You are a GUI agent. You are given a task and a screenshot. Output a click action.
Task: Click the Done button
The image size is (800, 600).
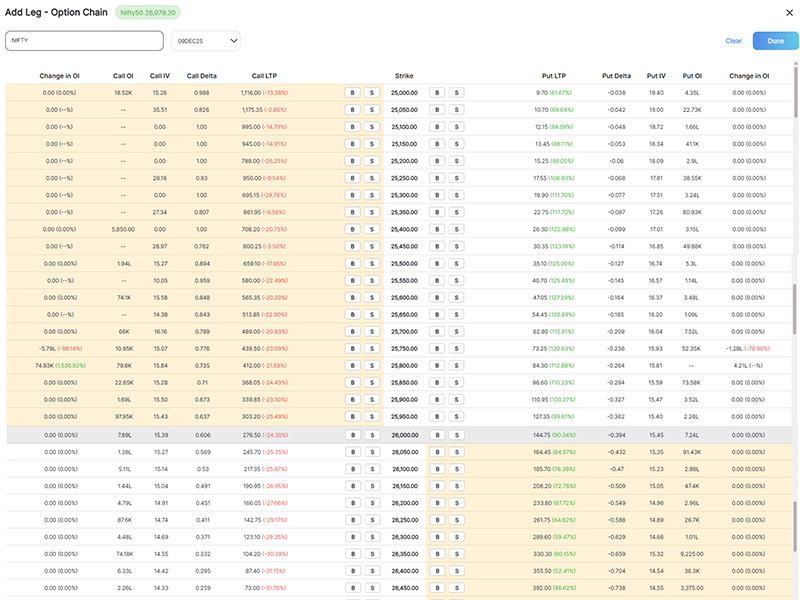click(x=775, y=40)
